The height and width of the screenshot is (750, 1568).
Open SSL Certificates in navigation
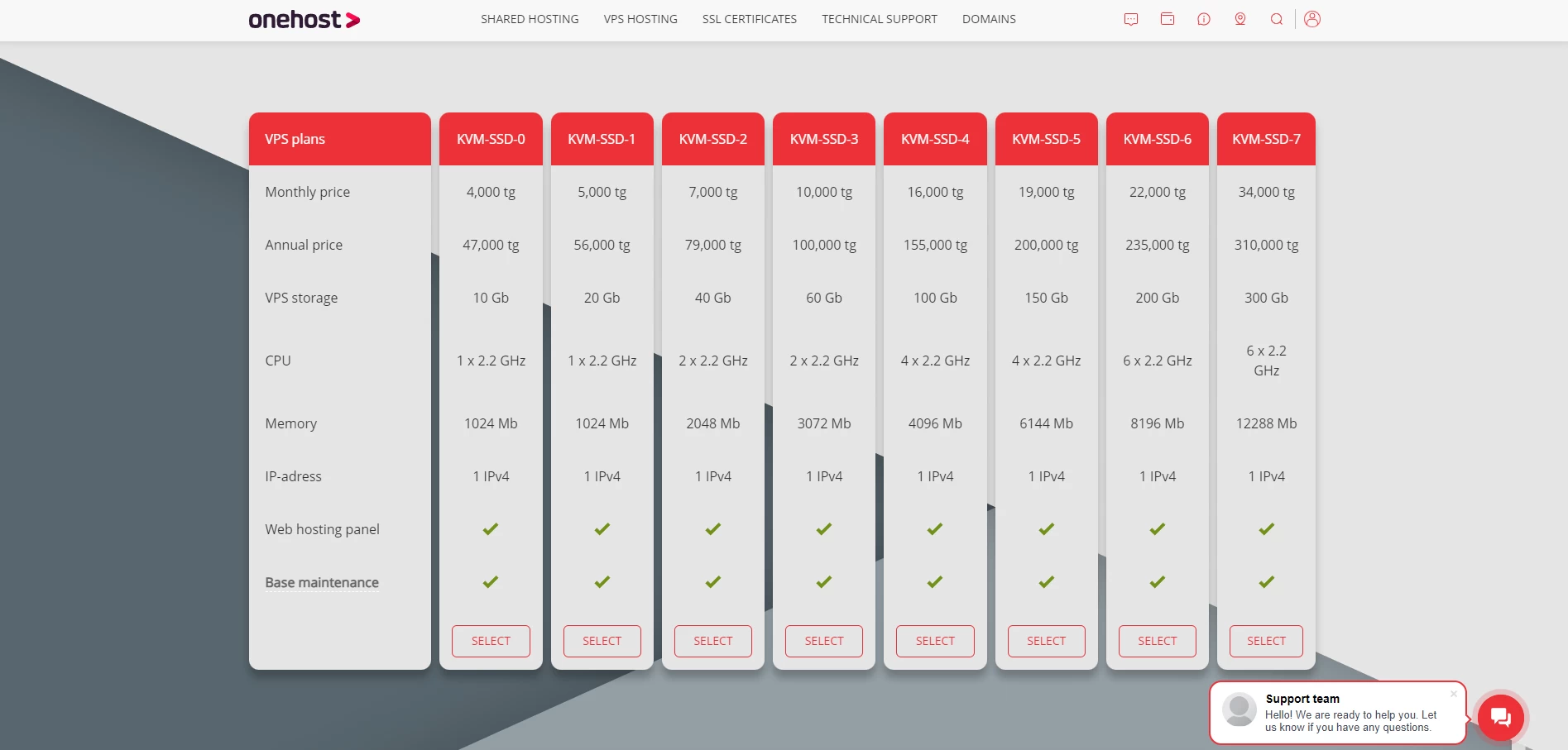(x=750, y=19)
